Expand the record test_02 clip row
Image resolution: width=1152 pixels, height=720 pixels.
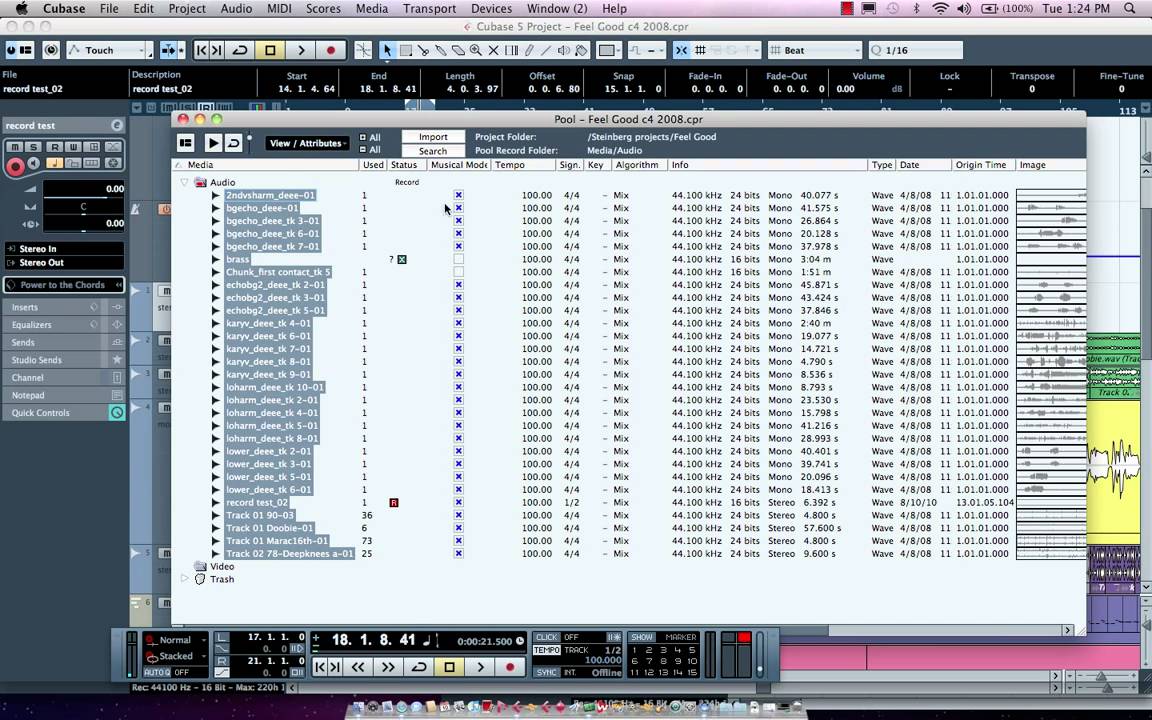[x=215, y=503]
